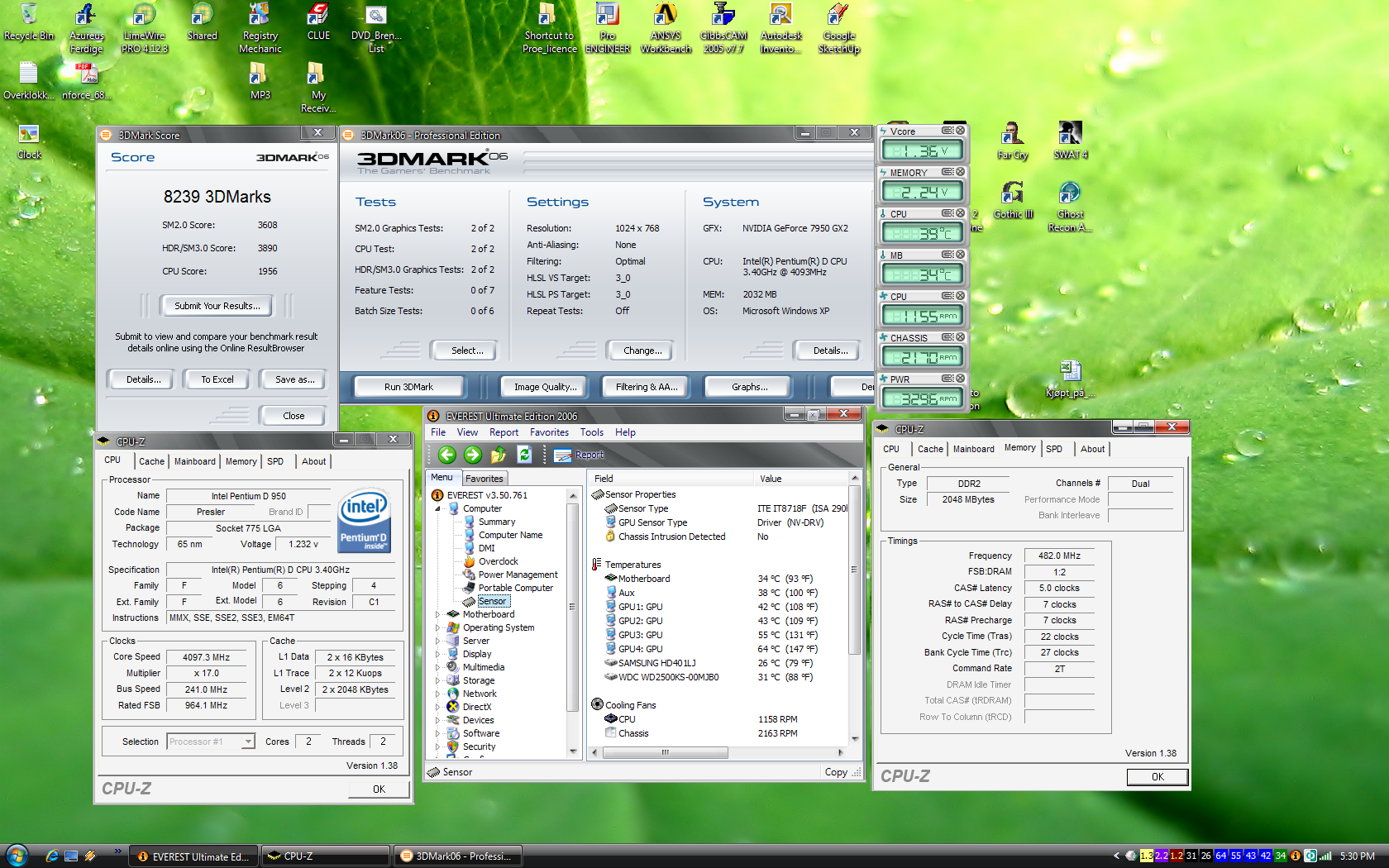Select the LimeWire PRO desktop icon

point(145,28)
